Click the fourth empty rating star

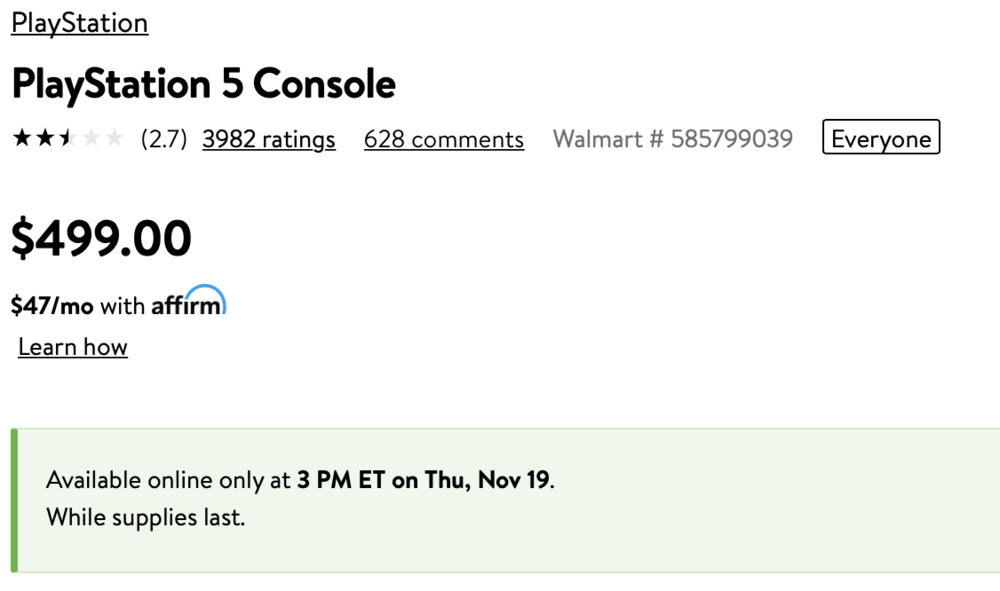click(91, 139)
